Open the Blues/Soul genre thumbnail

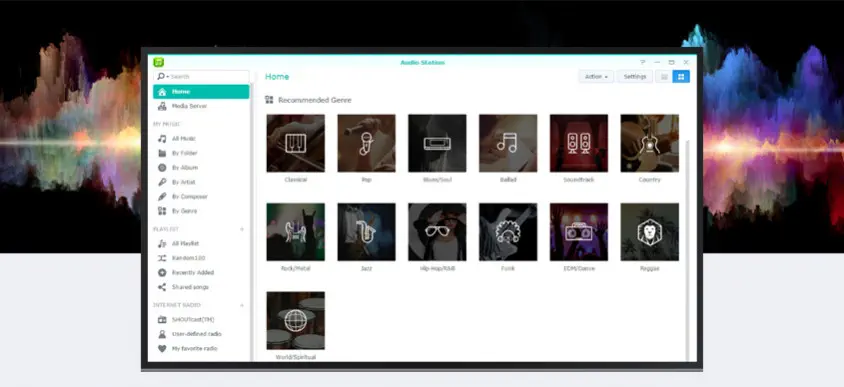point(437,143)
